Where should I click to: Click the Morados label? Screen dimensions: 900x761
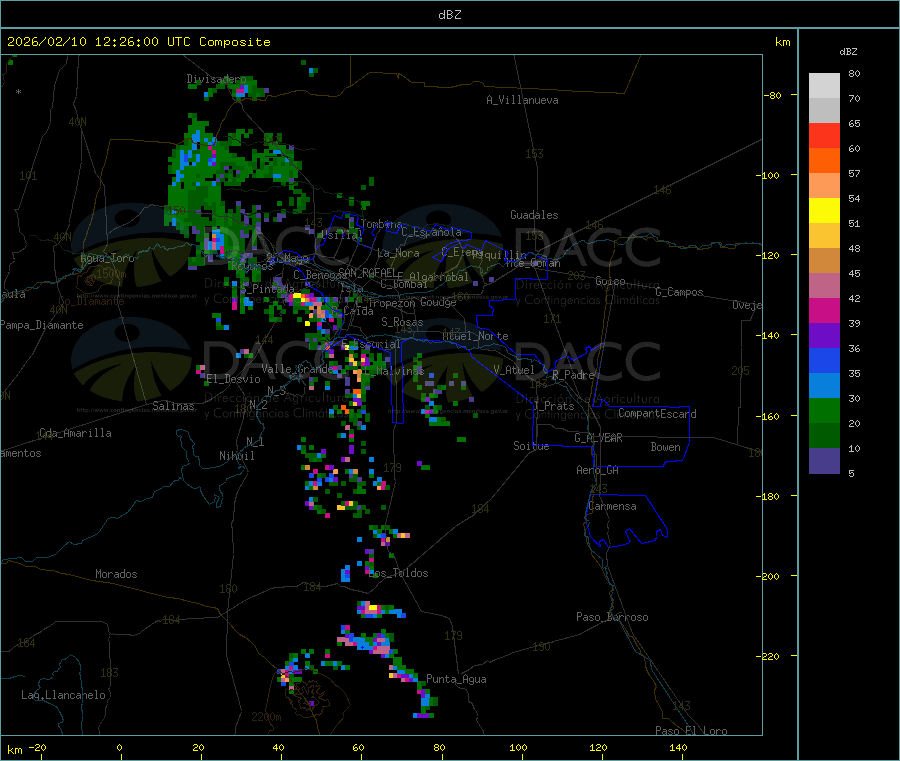point(116,574)
